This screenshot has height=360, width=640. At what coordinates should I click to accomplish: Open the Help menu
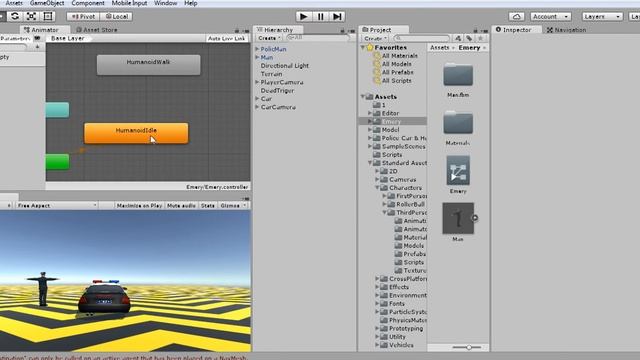pos(191,3)
